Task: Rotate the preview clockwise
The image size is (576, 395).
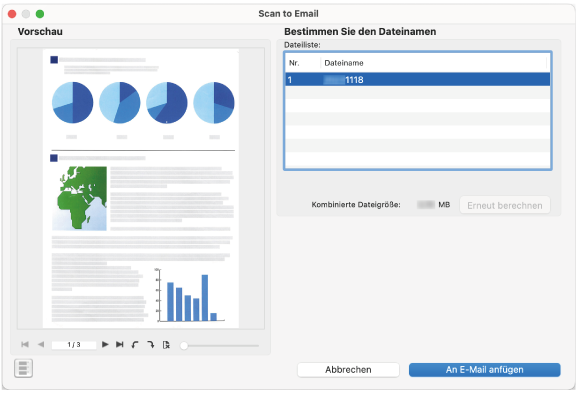Action: point(151,345)
